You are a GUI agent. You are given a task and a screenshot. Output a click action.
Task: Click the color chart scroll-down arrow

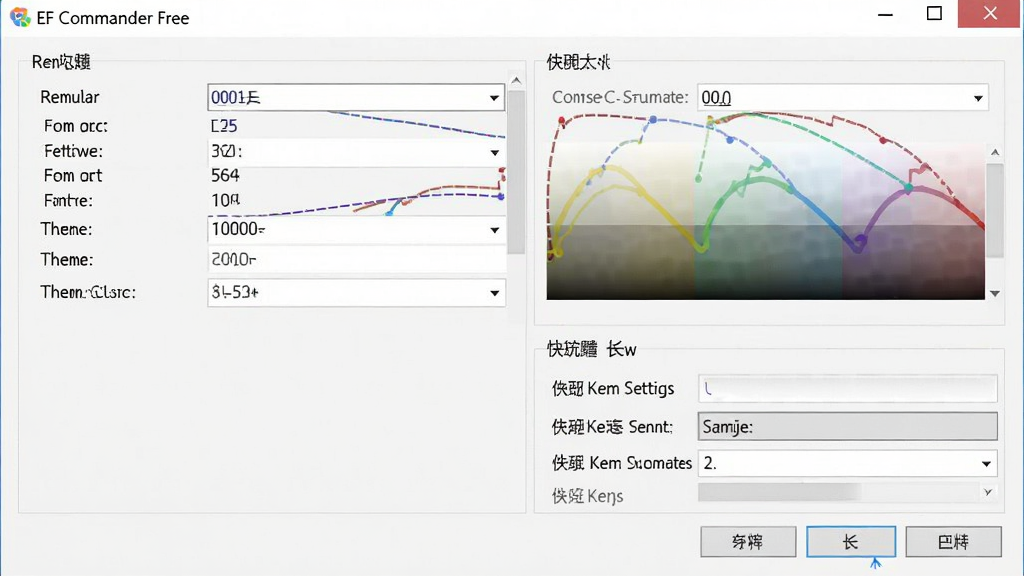coord(995,293)
